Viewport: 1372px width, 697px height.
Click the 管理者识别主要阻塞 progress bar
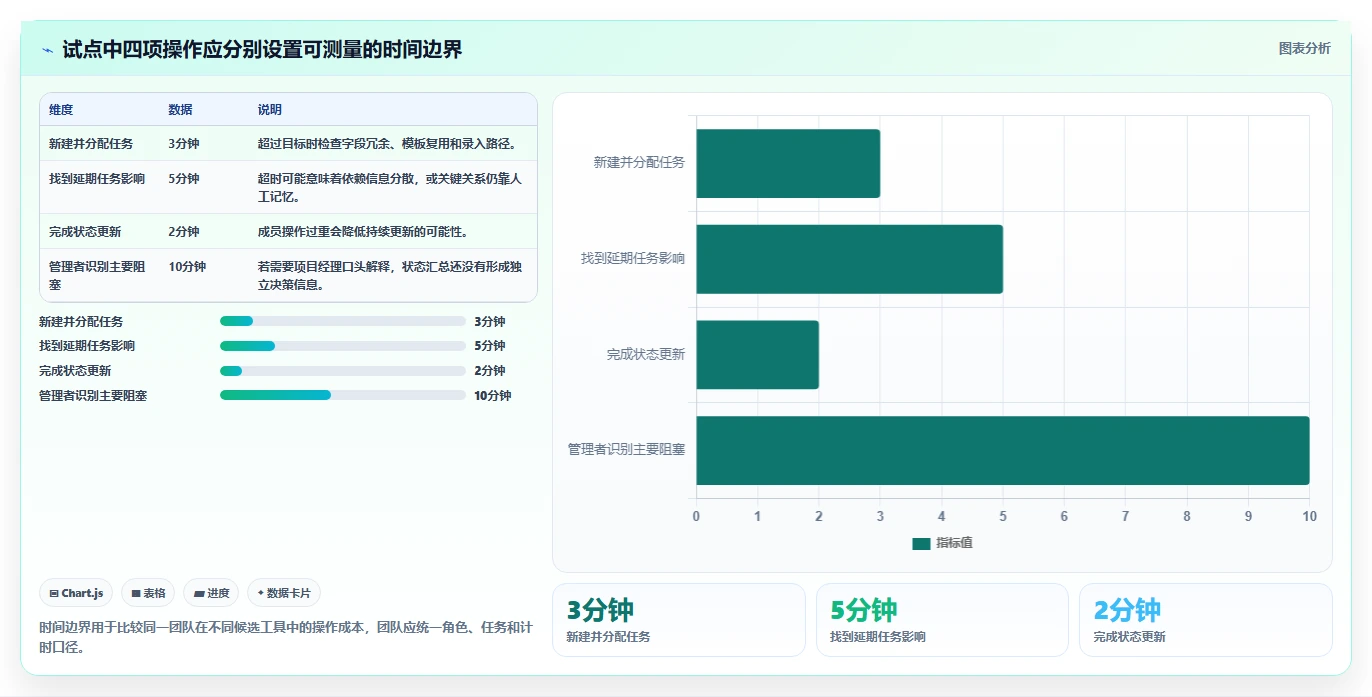point(343,395)
